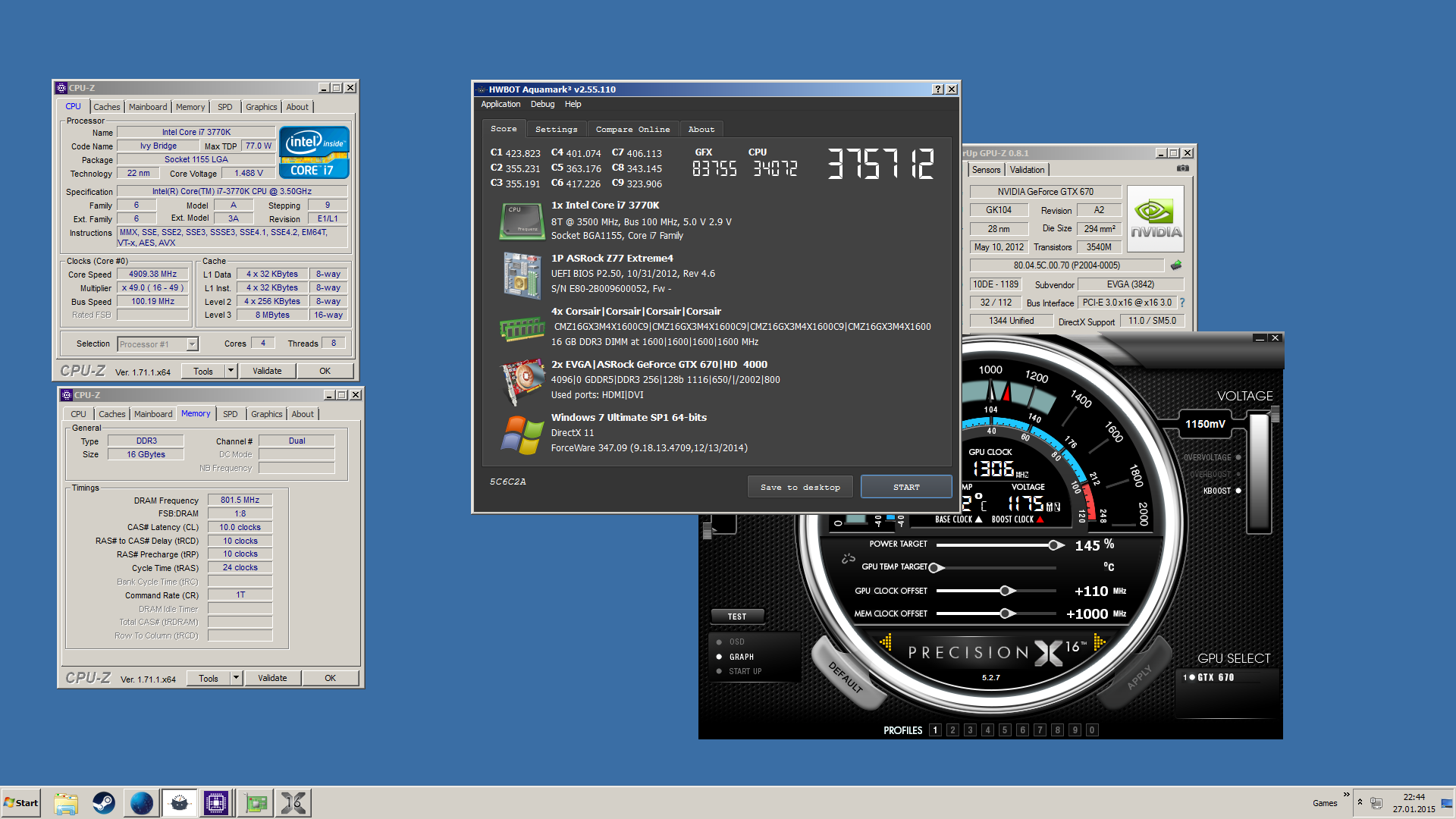The height and width of the screenshot is (819, 1456).
Task: Open Tools dropdown arrow in CPU-Z CPU window
Action: tap(231, 372)
